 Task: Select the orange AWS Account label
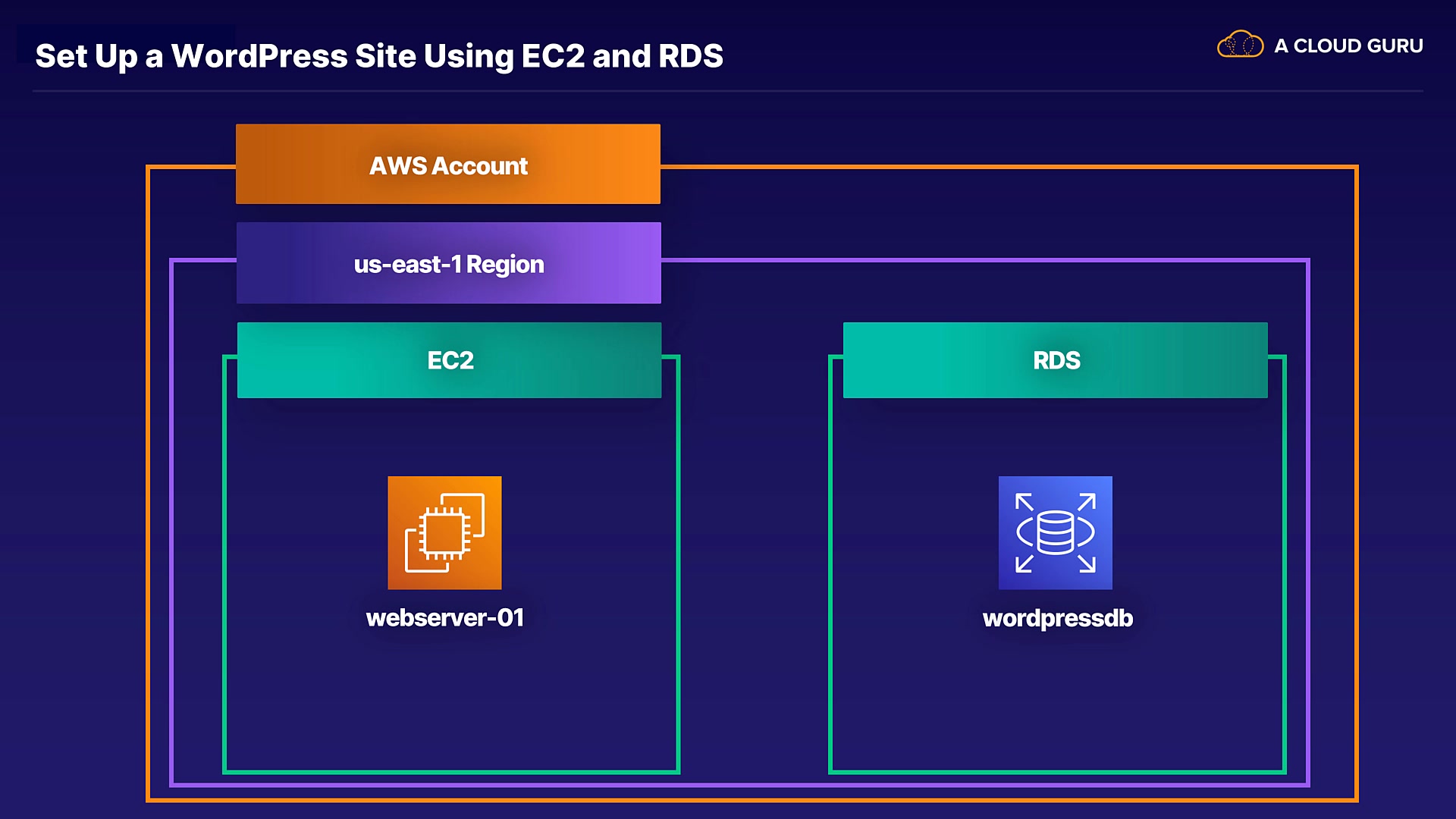[448, 165]
